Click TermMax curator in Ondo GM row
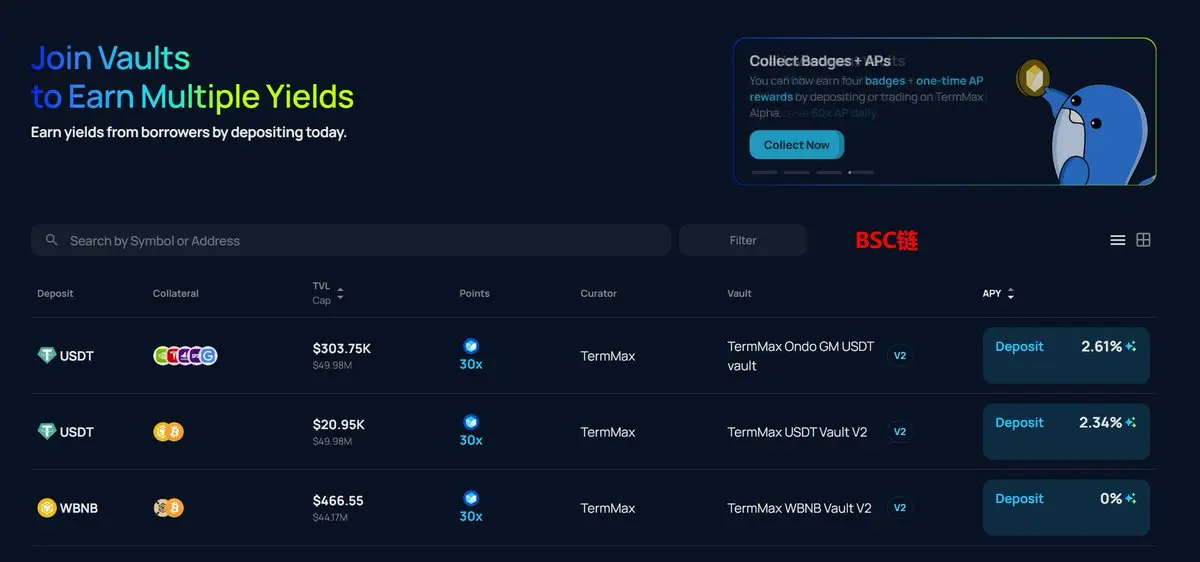Viewport: 1200px width, 562px height. click(608, 356)
